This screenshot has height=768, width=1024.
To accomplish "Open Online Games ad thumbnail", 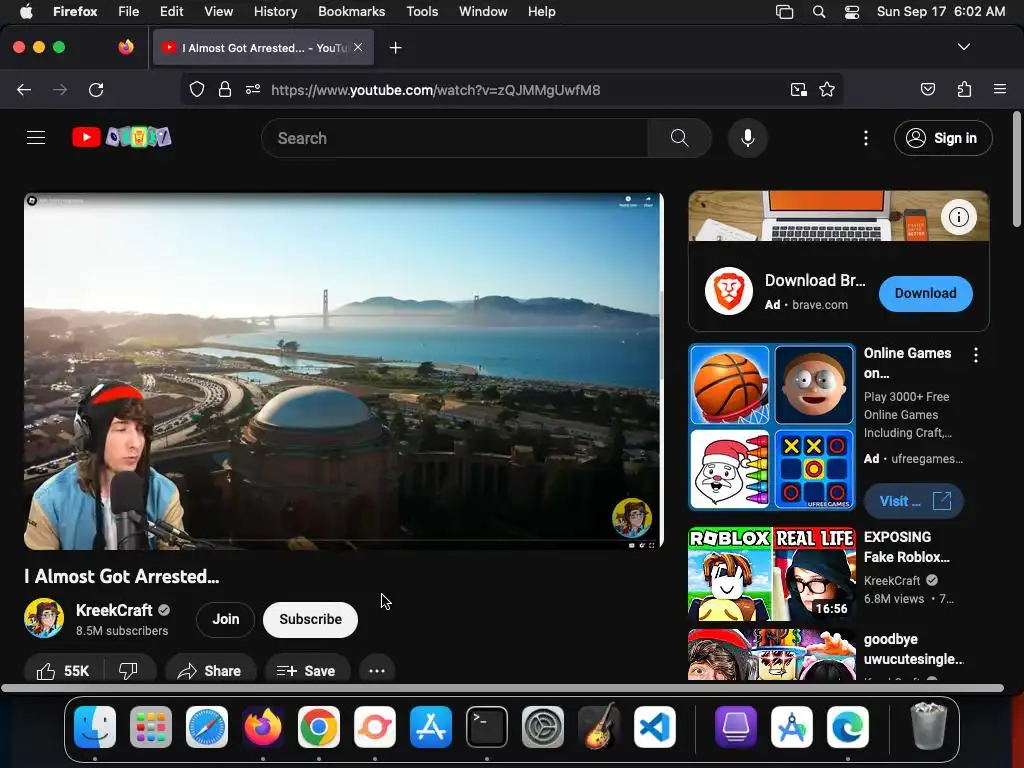I will point(771,427).
